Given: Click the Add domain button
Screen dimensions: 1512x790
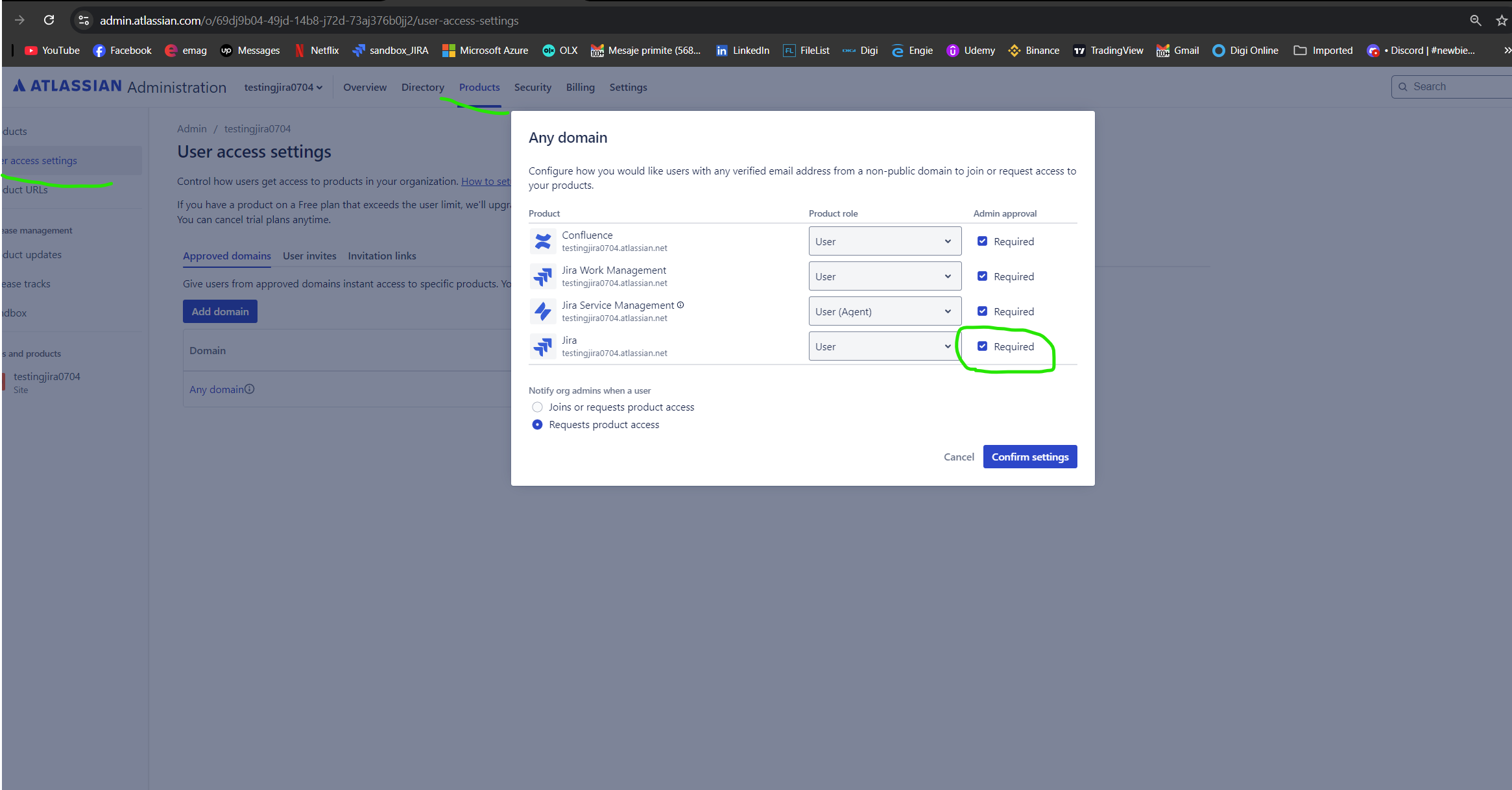Looking at the screenshot, I should (x=220, y=311).
